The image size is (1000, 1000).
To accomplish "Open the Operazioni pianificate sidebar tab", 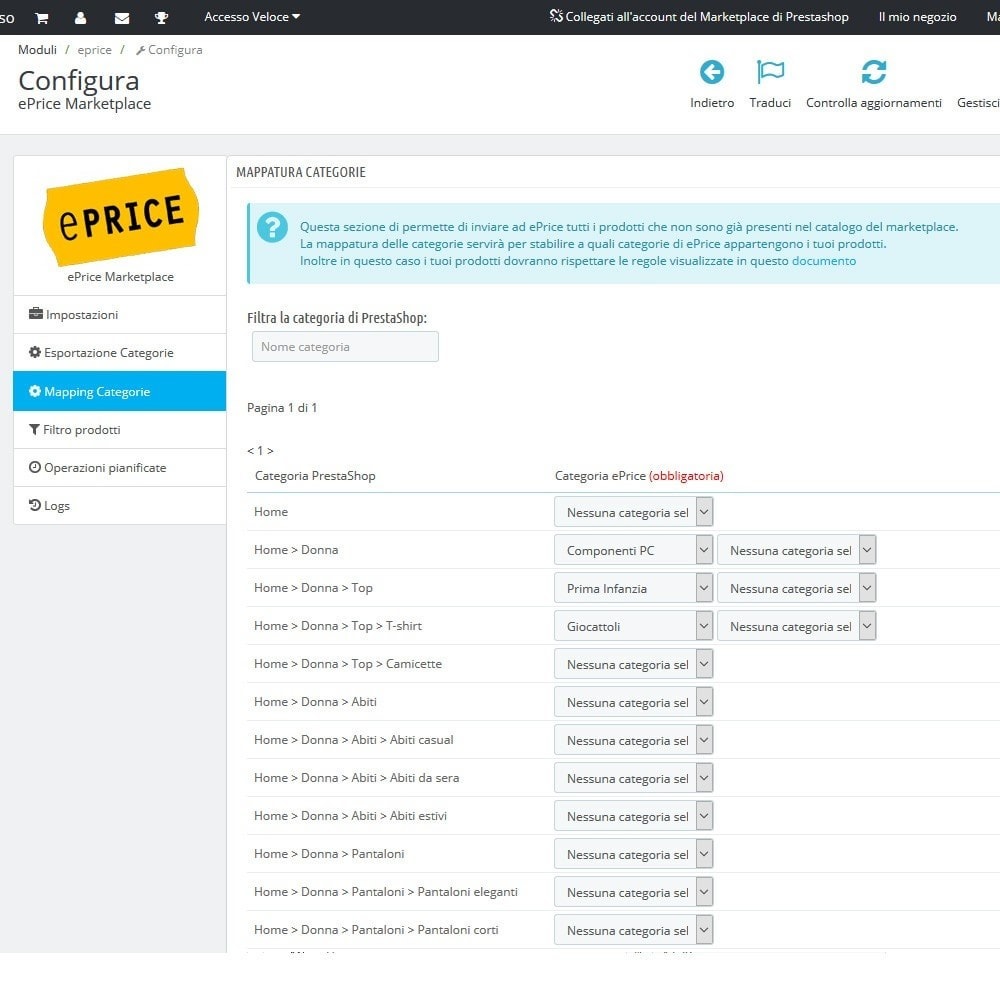I will click(x=120, y=467).
